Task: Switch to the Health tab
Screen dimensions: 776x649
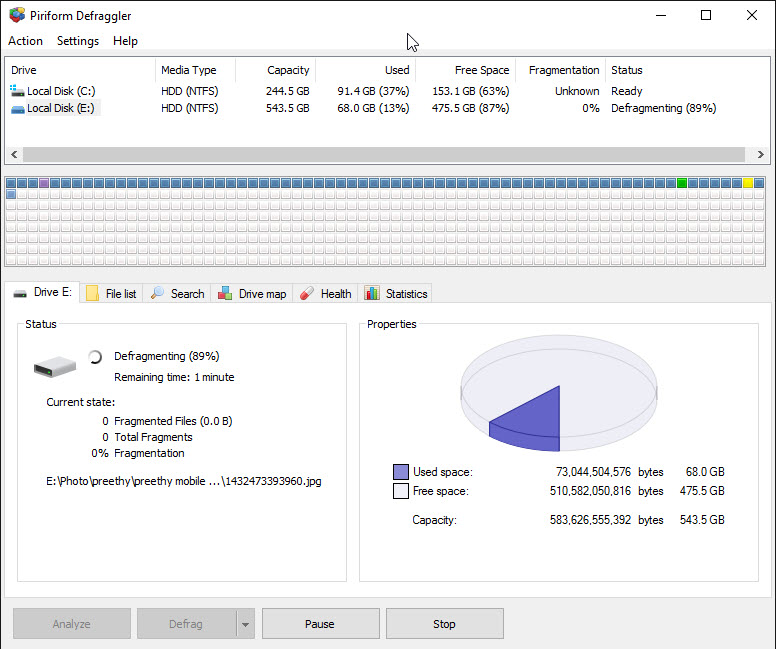Action: 326,294
